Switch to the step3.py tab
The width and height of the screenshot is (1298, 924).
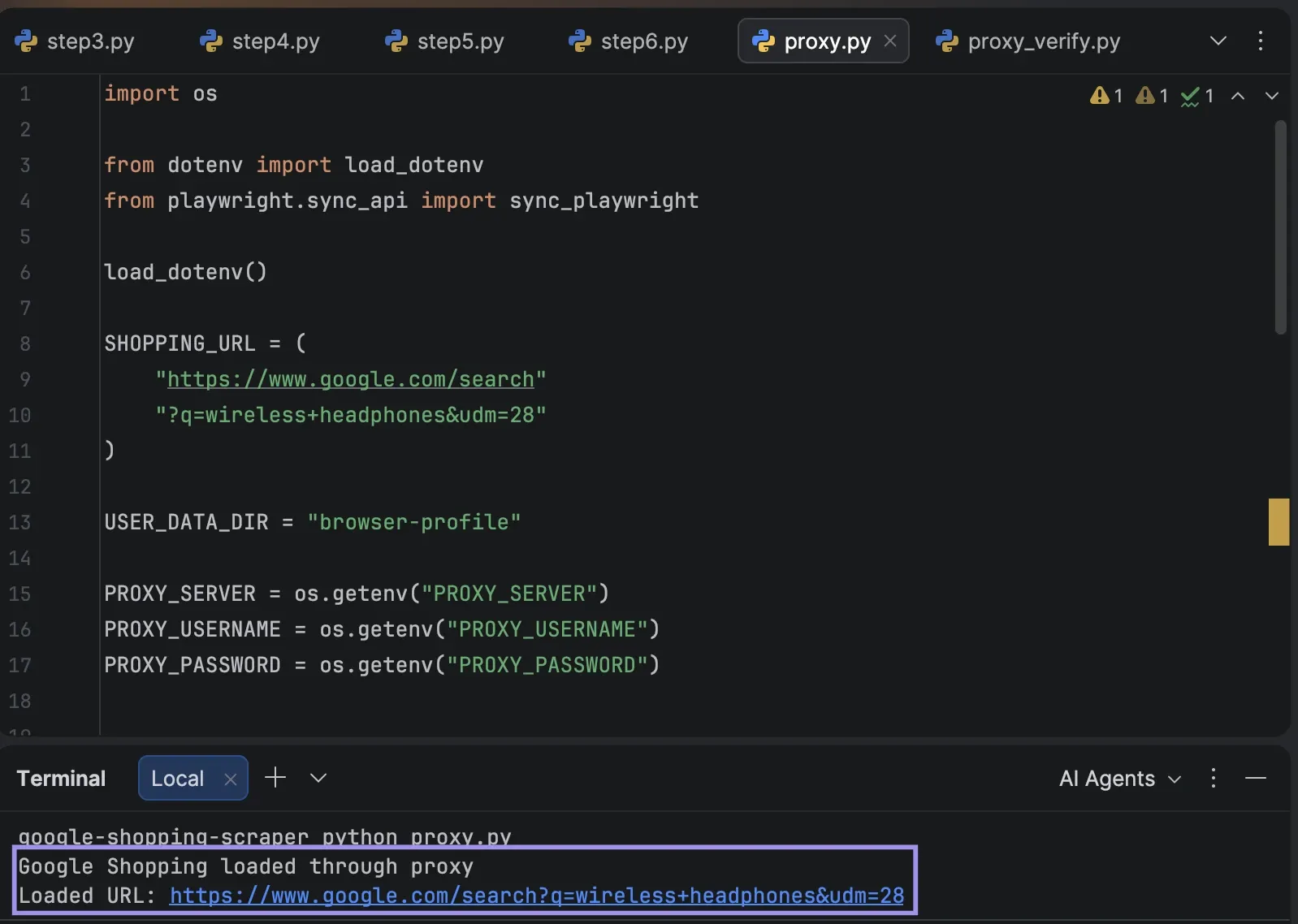coord(75,41)
